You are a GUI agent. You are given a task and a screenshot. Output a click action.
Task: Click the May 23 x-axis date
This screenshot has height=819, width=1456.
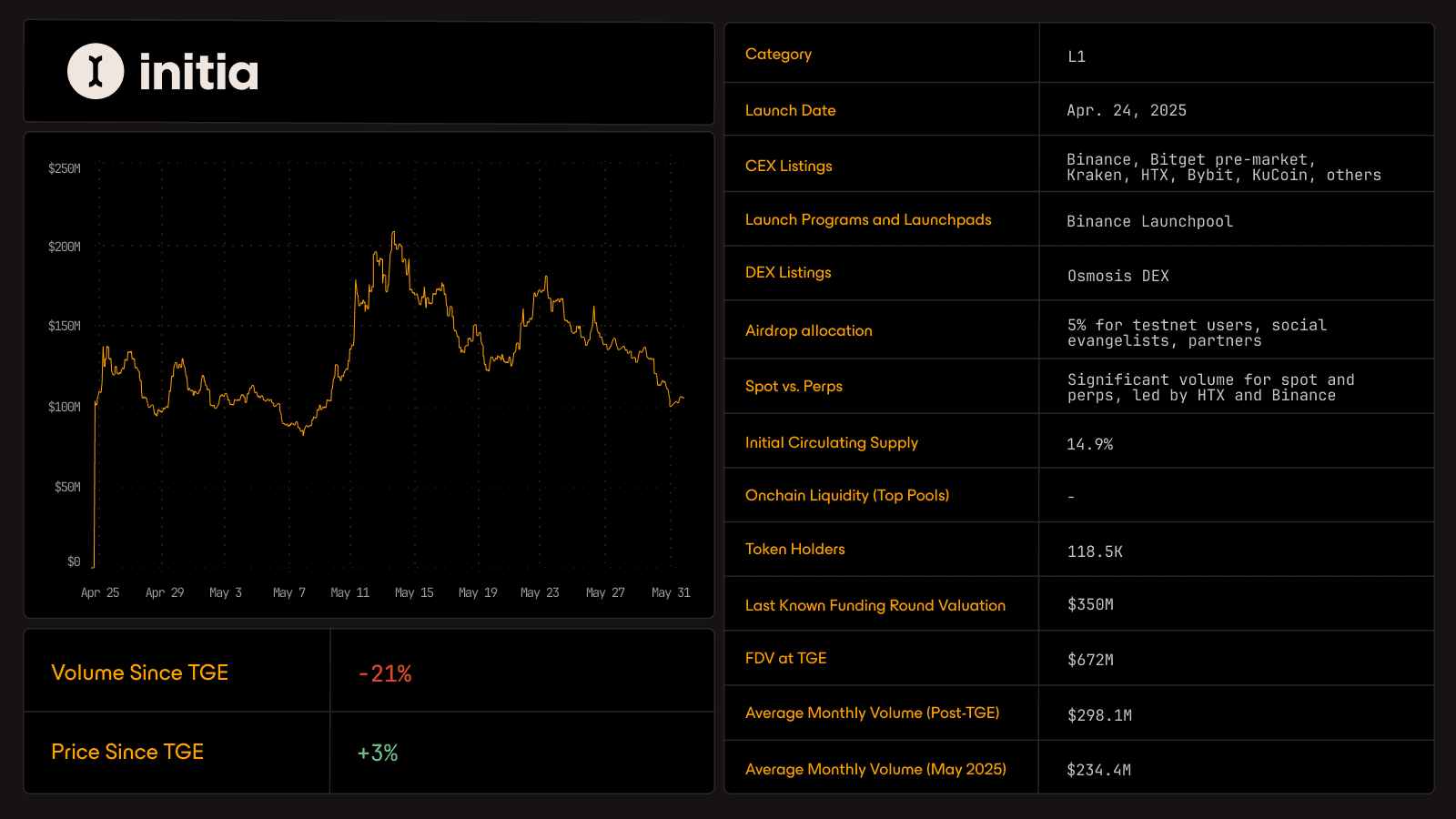(540, 592)
